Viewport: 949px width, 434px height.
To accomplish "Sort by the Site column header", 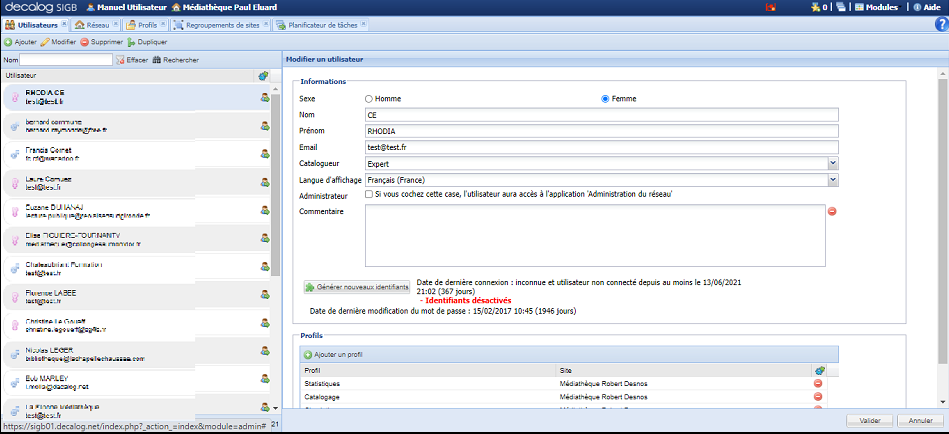I will tap(684, 370).
